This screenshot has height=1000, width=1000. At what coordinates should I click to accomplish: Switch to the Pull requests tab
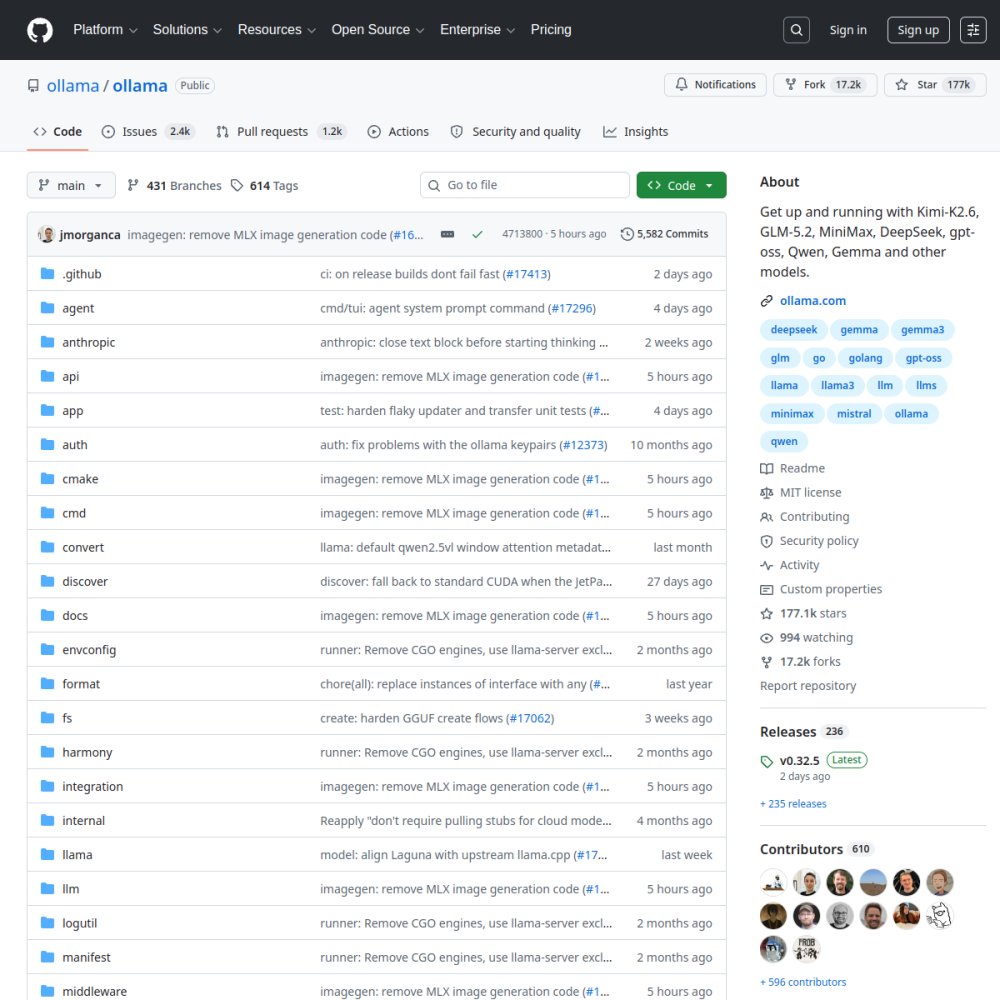click(281, 132)
